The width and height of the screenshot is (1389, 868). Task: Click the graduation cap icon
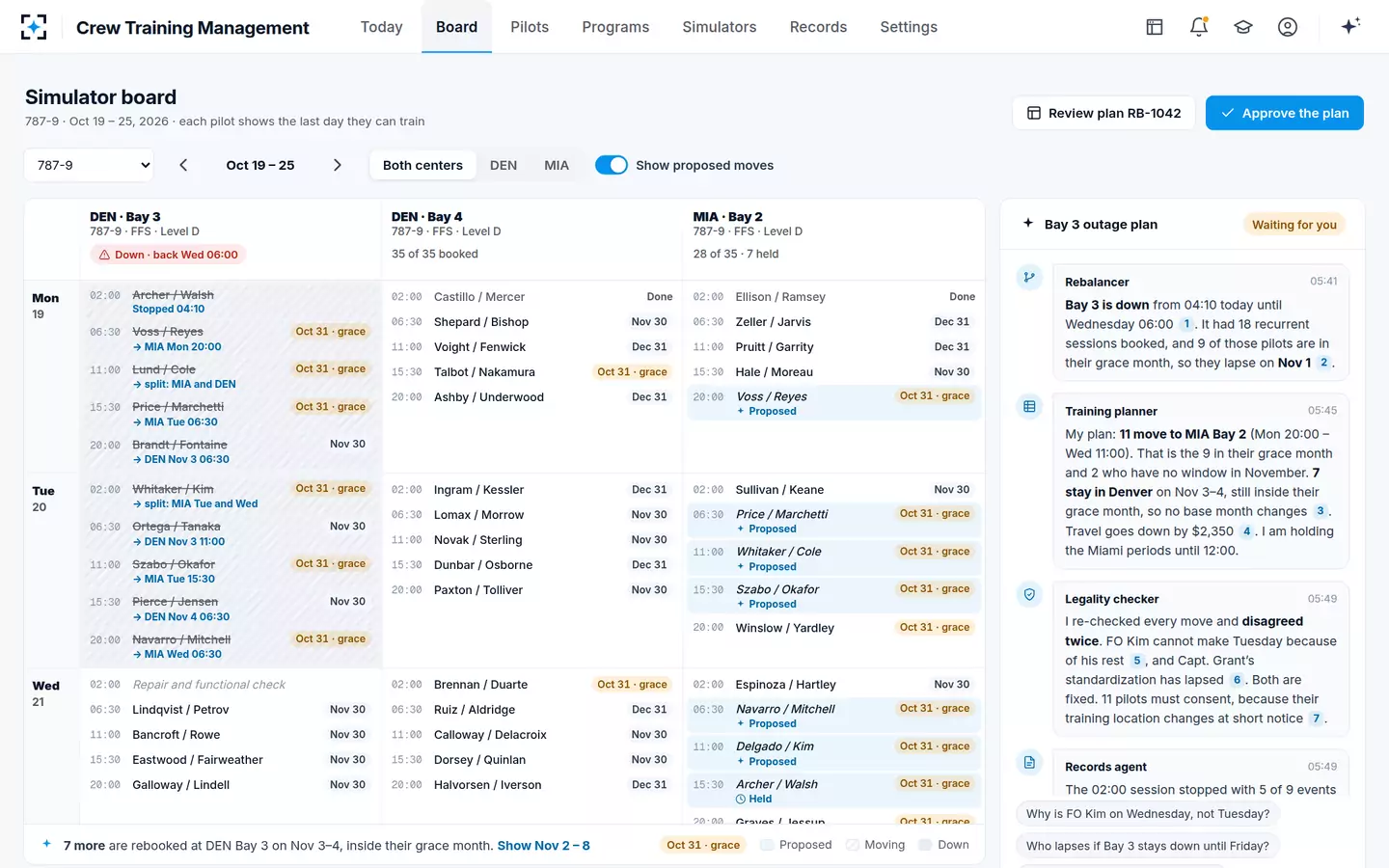pyautogui.click(x=1243, y=27)
